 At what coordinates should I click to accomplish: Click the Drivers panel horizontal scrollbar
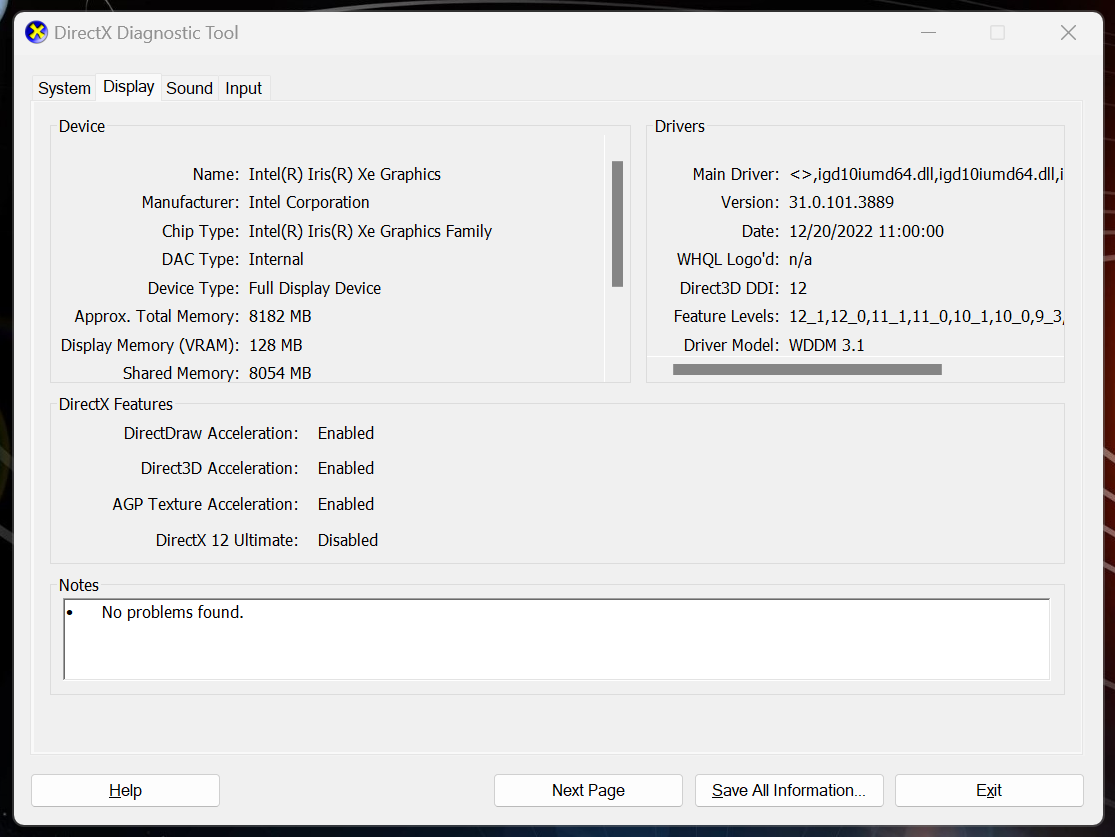click(807, 369)
